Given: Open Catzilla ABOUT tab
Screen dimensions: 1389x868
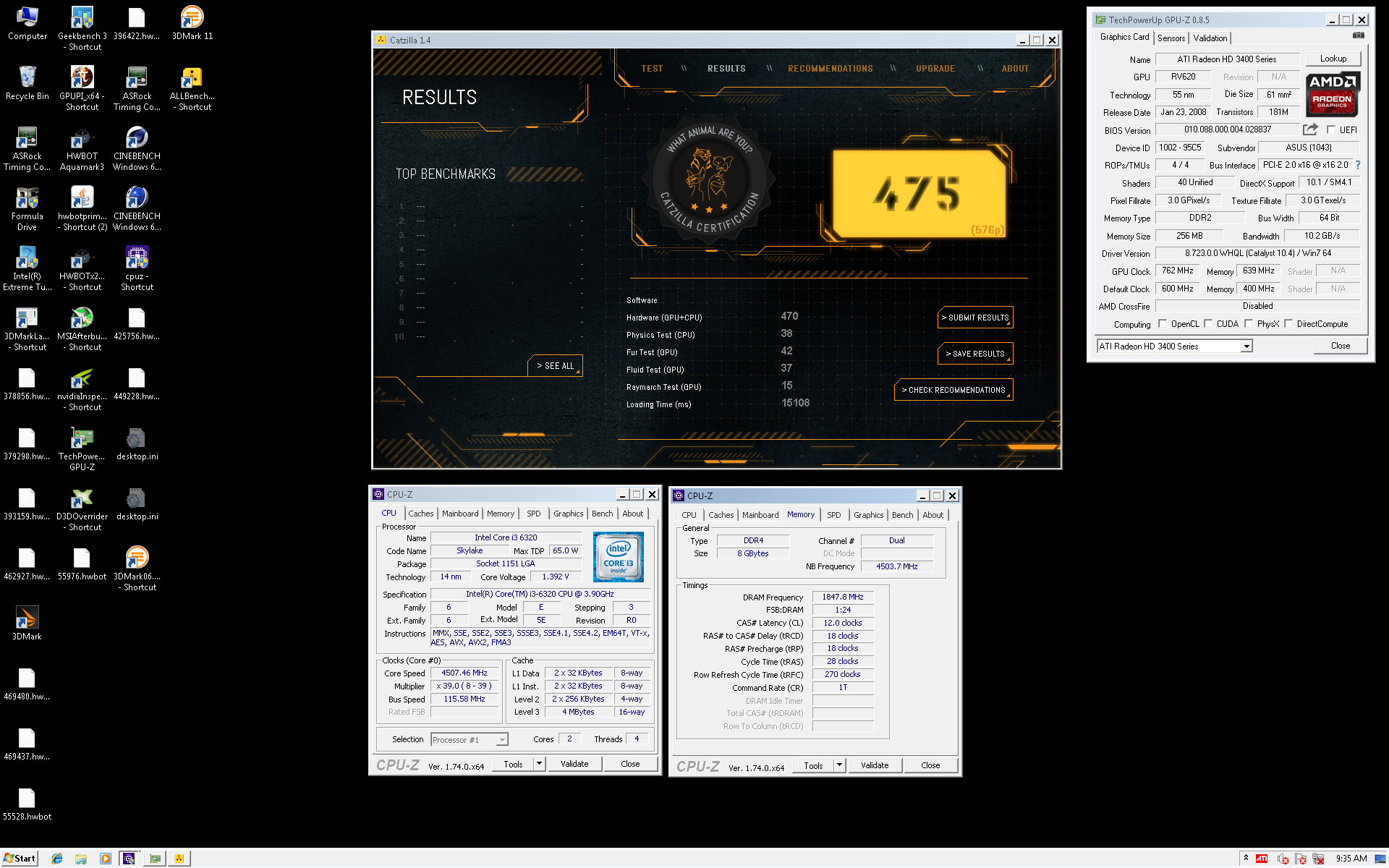Looking at the screenshot, I should [x=1015, y=69].
